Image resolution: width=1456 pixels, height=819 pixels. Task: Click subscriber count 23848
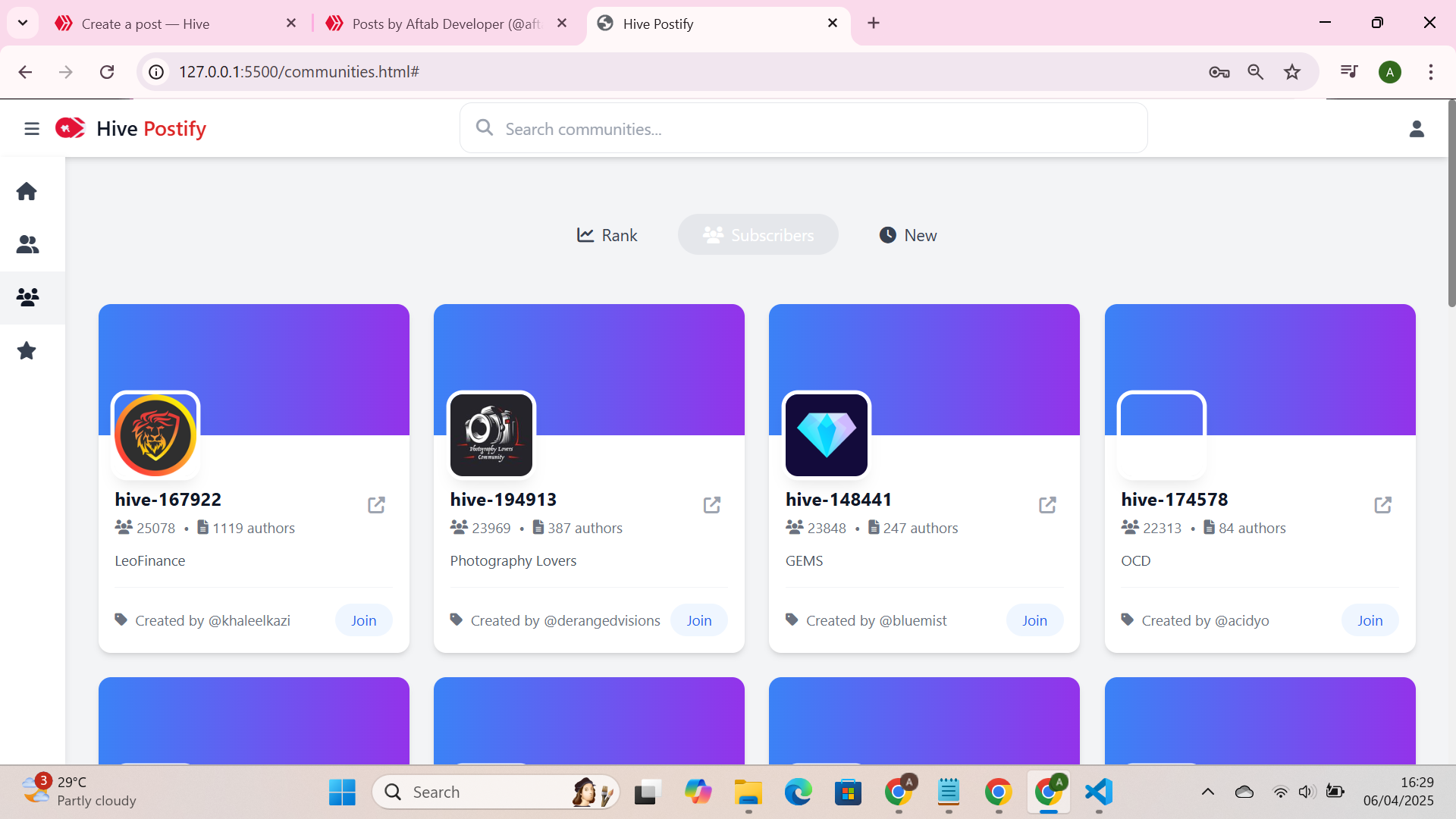click(827, 528)
